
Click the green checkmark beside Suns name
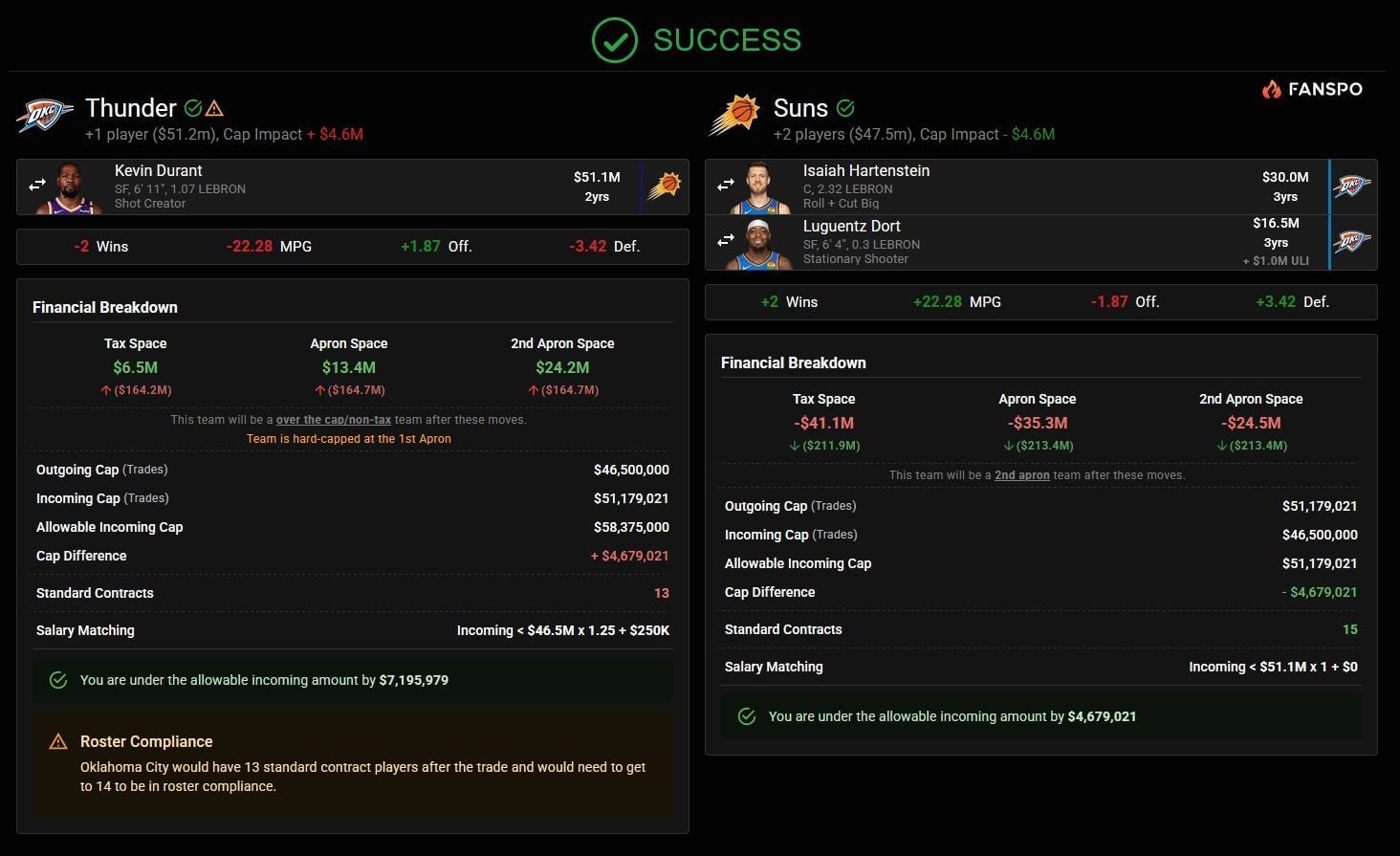click(x=845, y=108)
